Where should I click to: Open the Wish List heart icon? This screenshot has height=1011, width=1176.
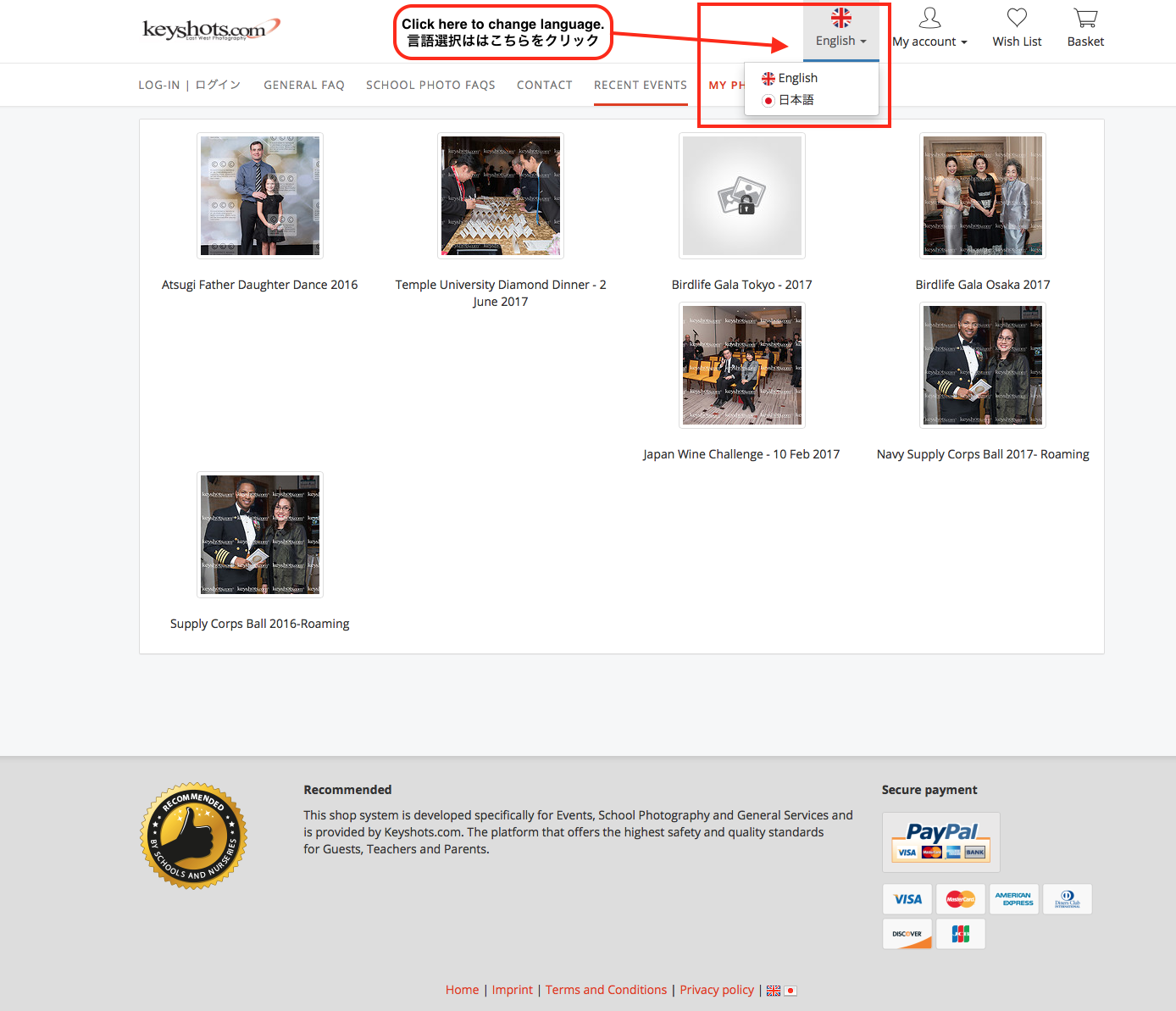click(1017, 18)
